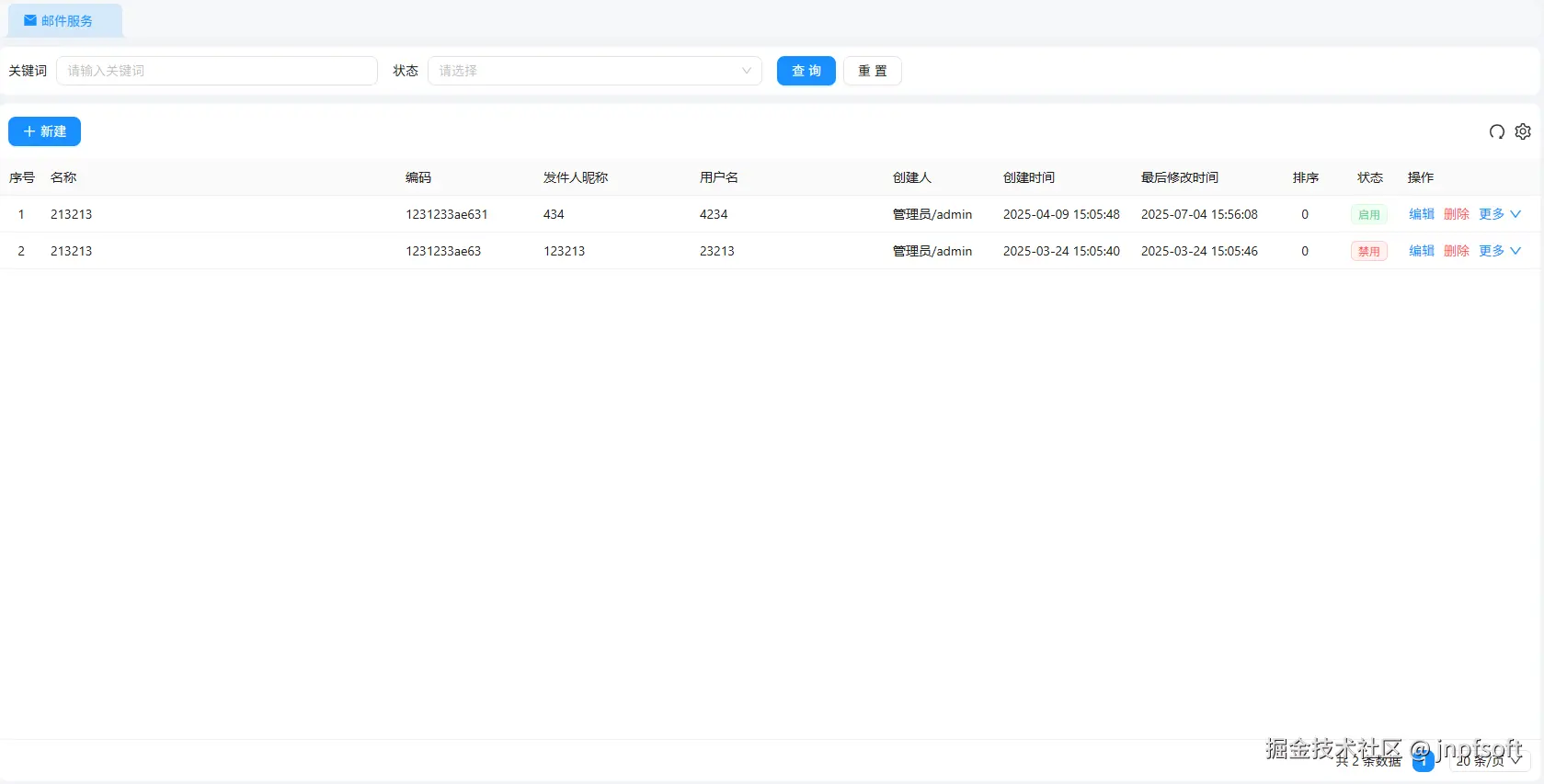Click 删除 link in second row
1544x784 pixels.
1457,251
